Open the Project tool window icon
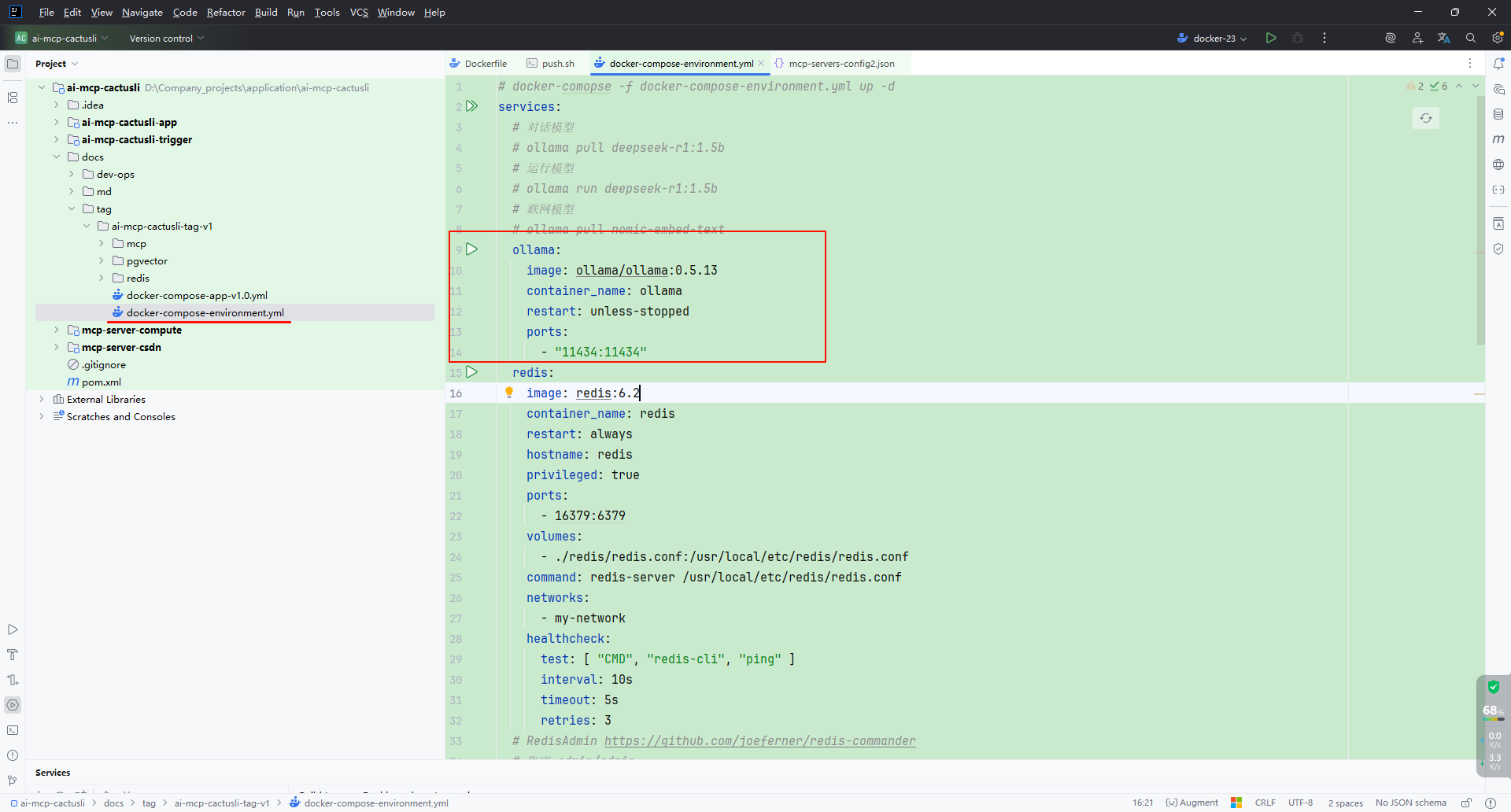This screenshot has height=812, width=1511. click(13, 64)
